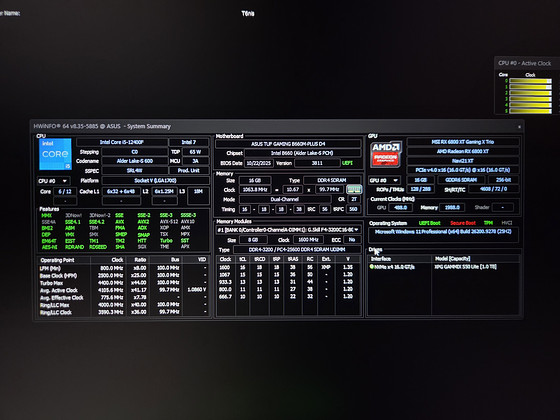This screenshot has height=420, width=560.
Task: Click the AES-NI feature flag
Action: point(49,247)
